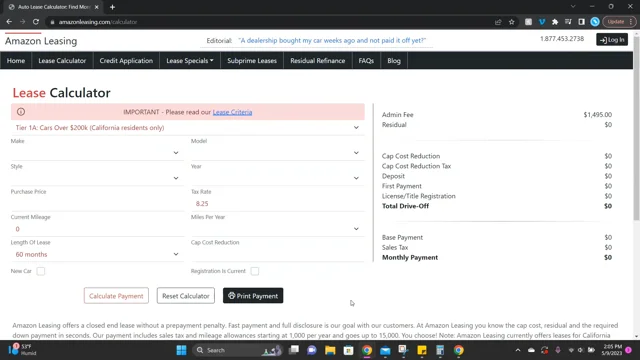The height and width of the screenshot is (360, 640).
Task: Click the browser forward arrow
Action: pyautogui.click(x=22, y=22)
